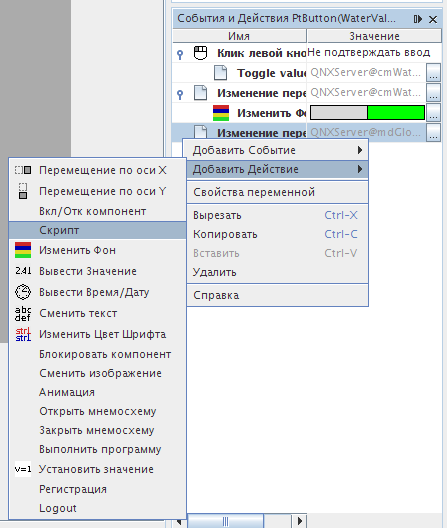Viewport: 447px width, 528px height.
Task: Expand the Добавить Действие submenu arrow
Action: tap(360, 169)
